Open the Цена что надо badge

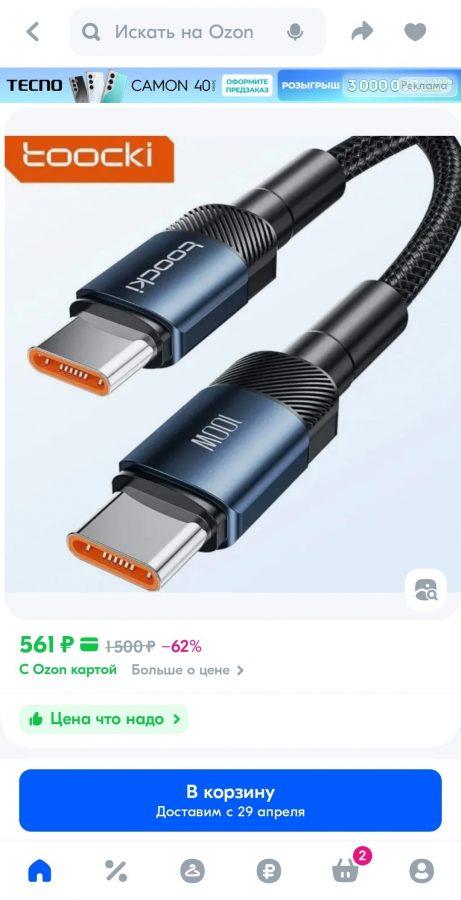[x=104, y=719]
